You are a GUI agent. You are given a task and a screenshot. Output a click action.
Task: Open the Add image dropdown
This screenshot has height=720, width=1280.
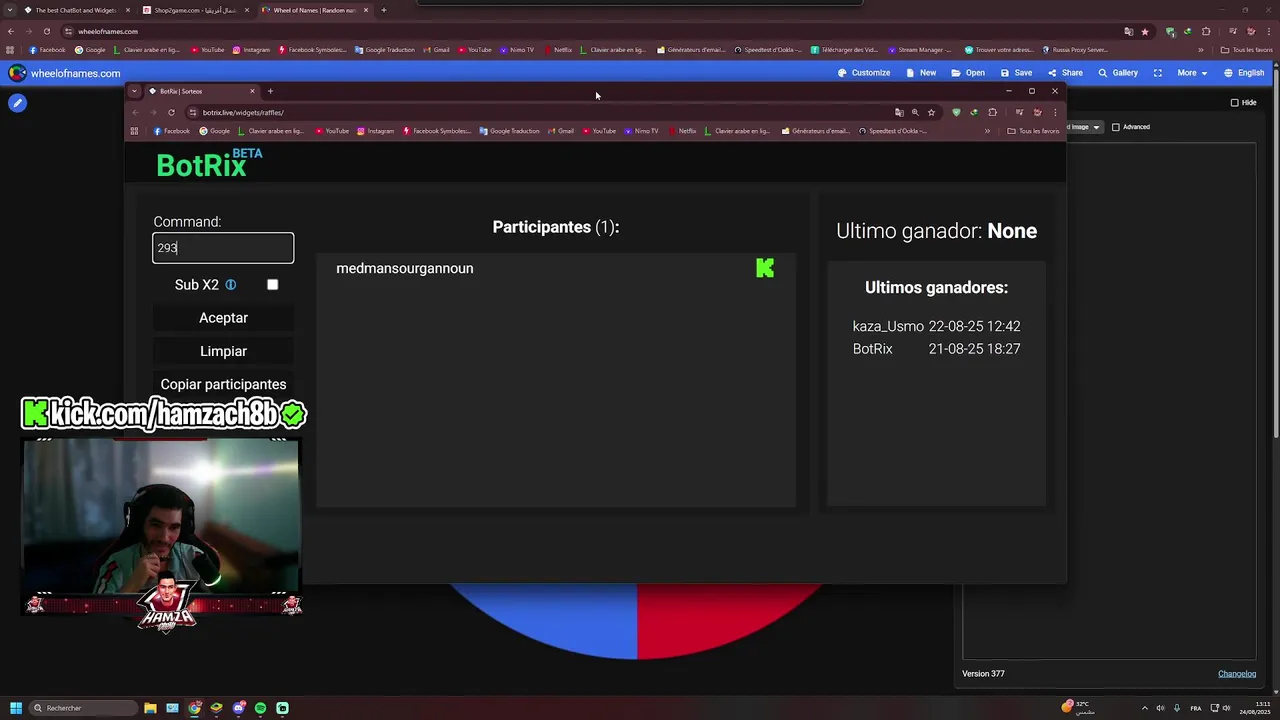pos(1084,127)
